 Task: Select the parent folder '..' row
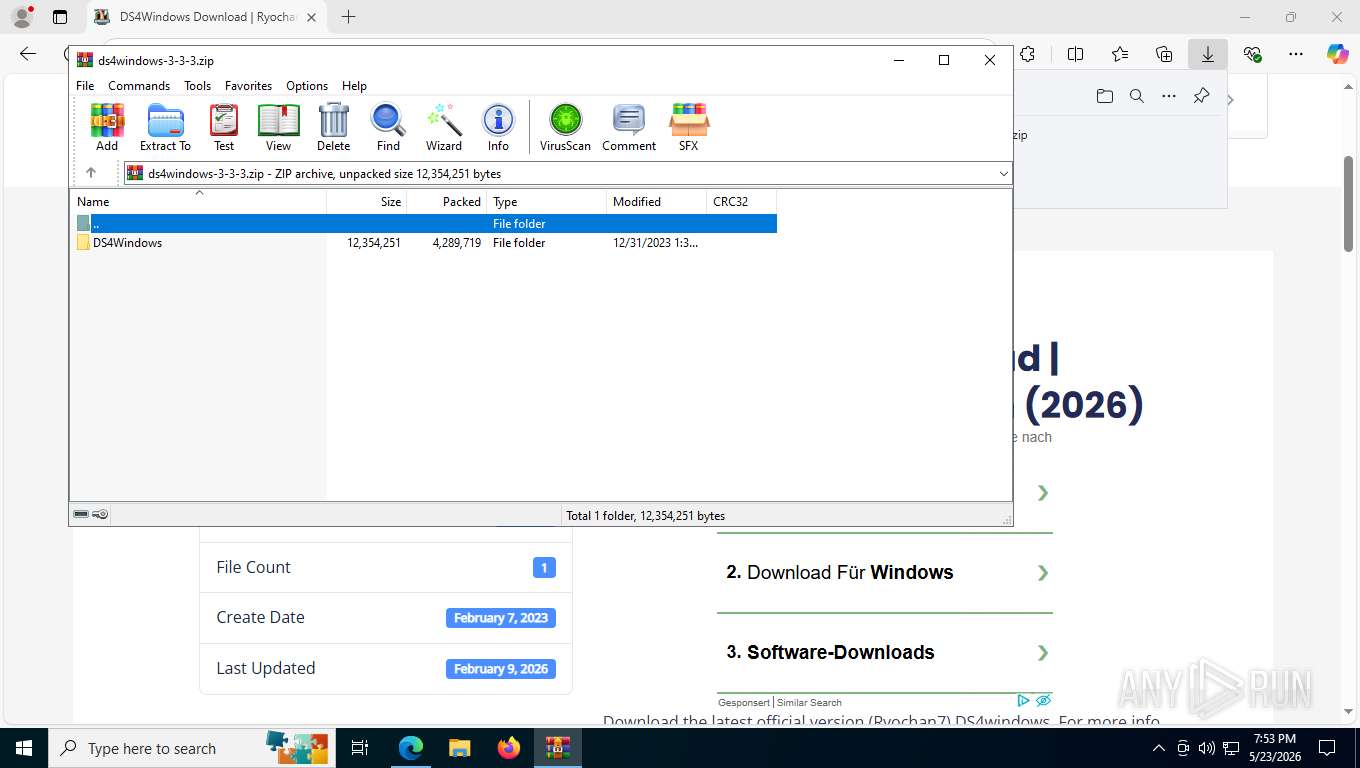point(423,224)
